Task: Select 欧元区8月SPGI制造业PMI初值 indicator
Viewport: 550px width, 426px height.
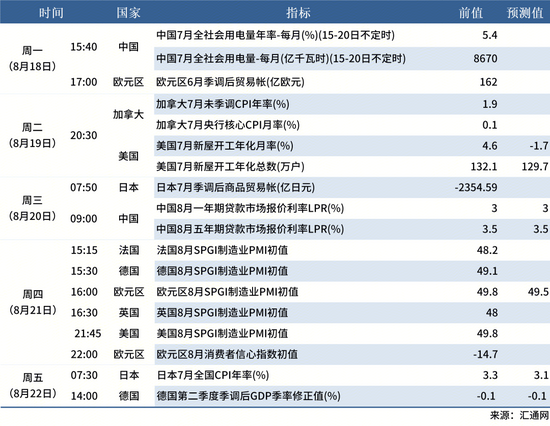Action: [227, 292]
